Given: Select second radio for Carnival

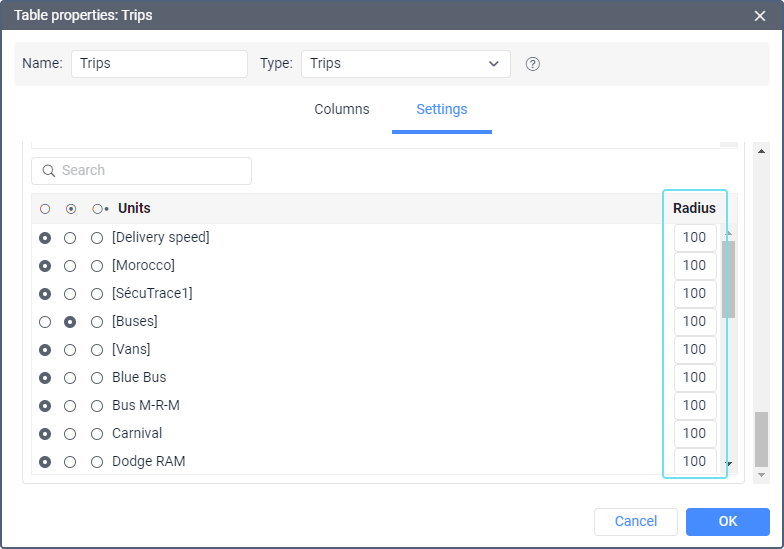Looking at the screenshot, I should tap(70, 434).
